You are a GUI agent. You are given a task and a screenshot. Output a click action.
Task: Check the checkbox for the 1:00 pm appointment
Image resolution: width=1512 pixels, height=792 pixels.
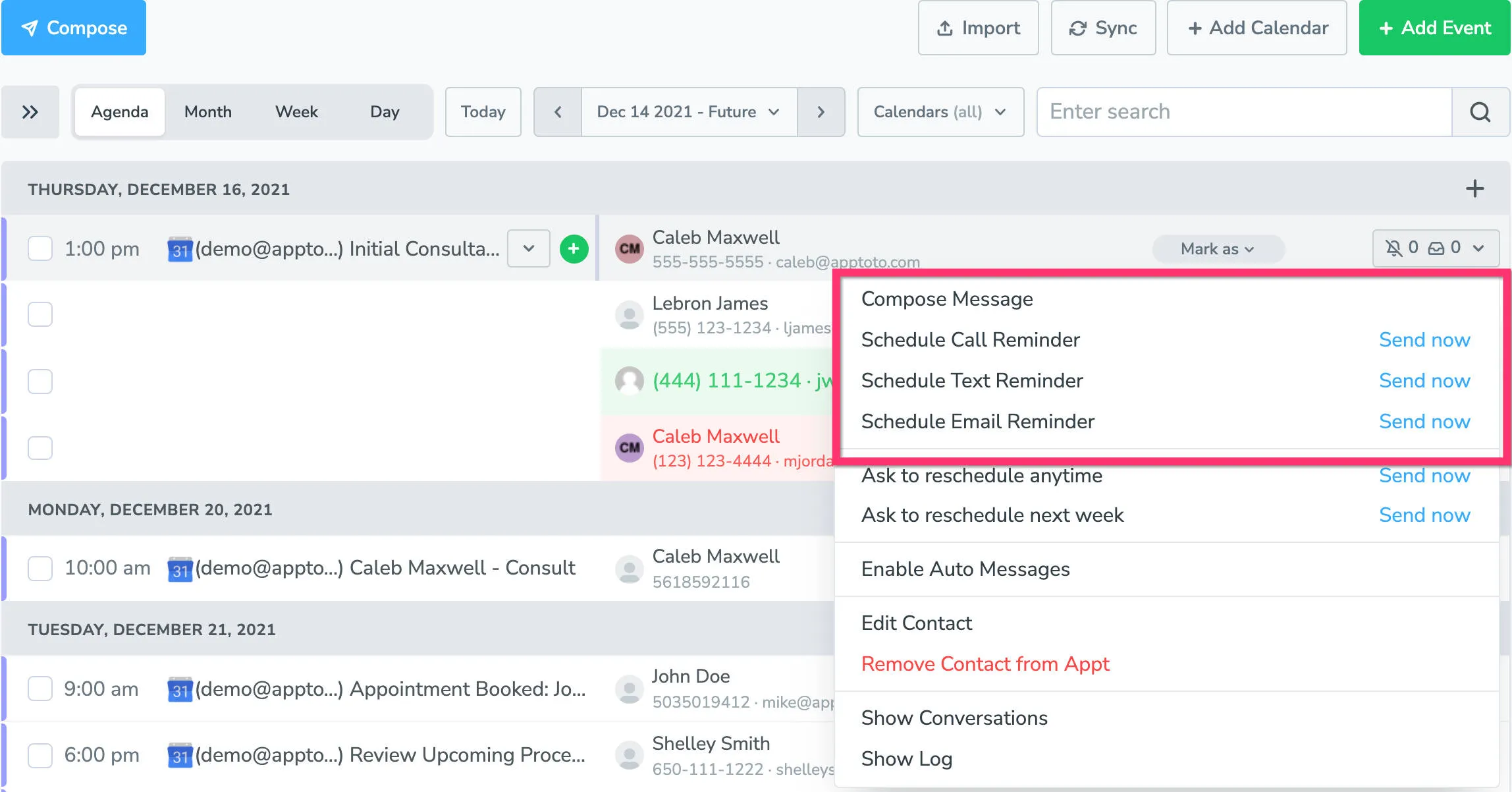coord(40,248)
